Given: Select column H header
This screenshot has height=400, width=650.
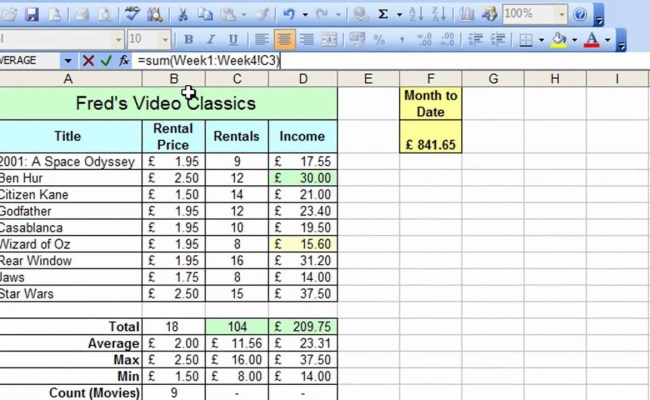Looking at the screenshot, I should (555, 78).
